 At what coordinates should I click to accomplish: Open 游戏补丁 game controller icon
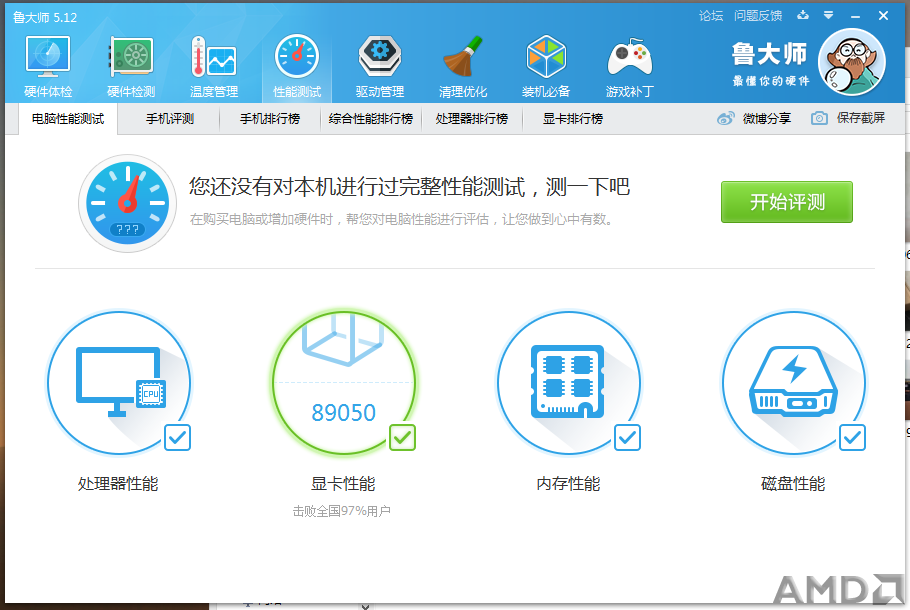point(630,66)
